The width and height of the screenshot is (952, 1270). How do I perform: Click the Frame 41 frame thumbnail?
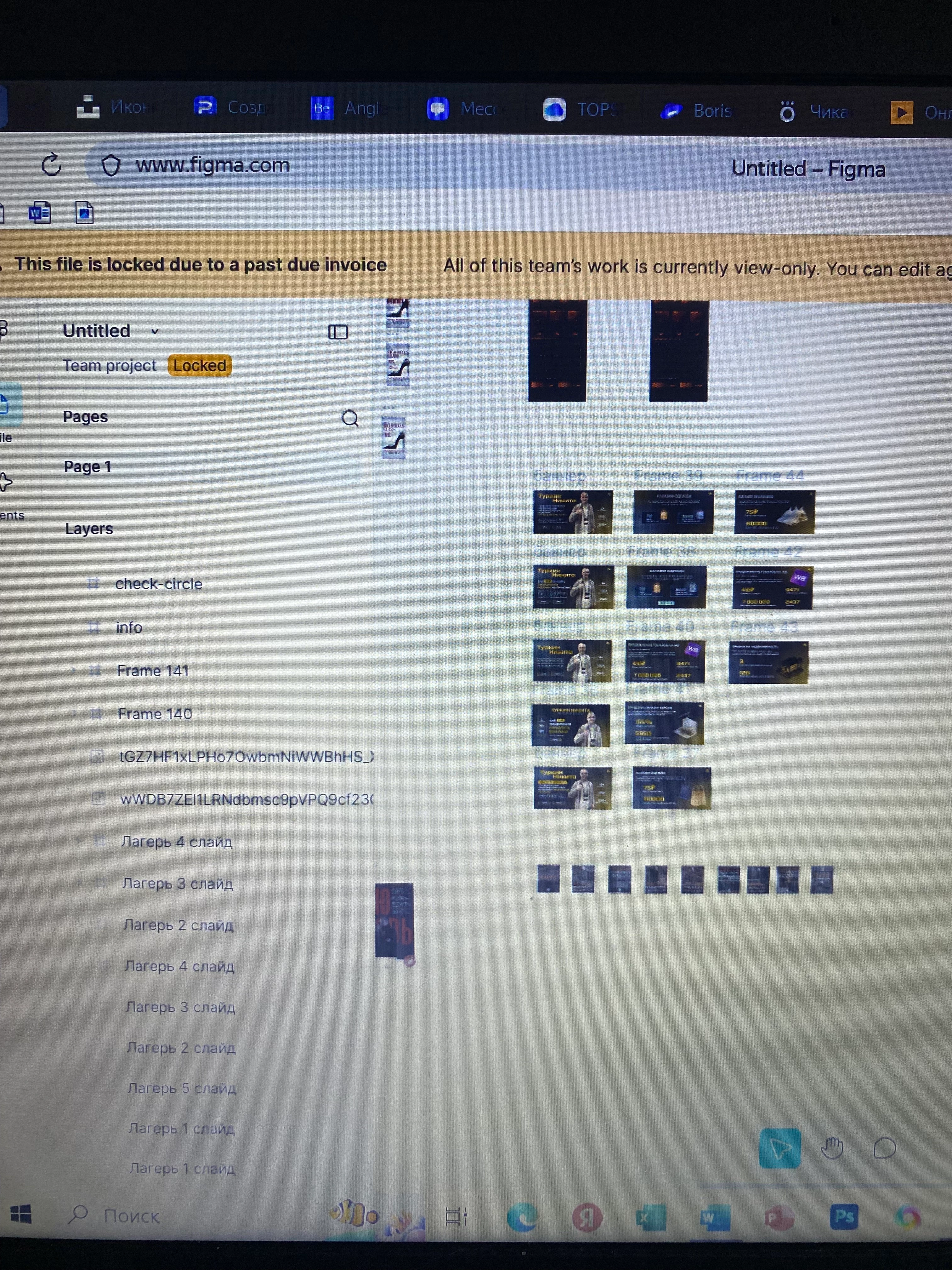tap(664, 723)
